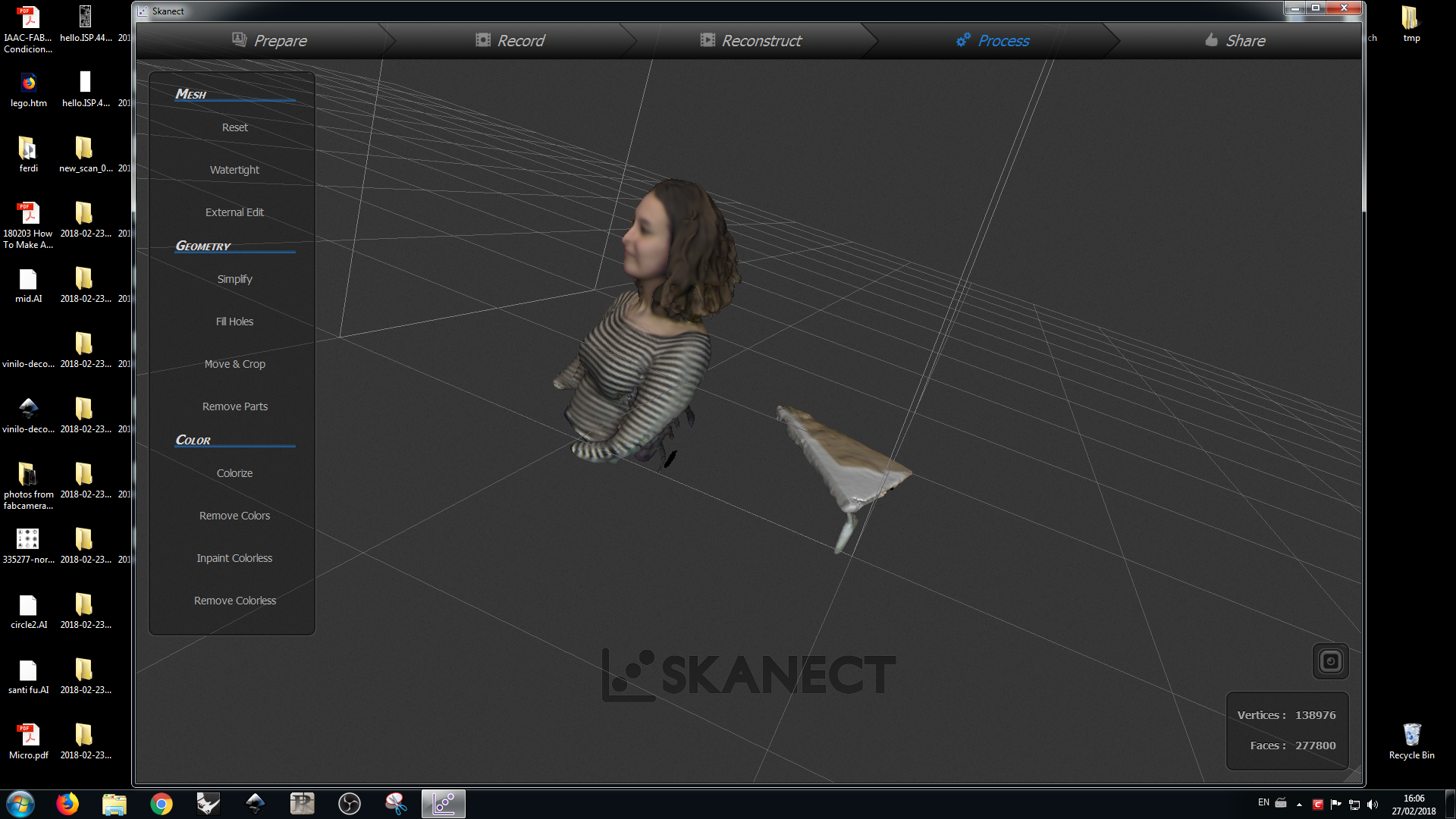Screen dimensions: 1456x819
Task: Select the lego.htm desktop file
Action: [x=29, y=89]
